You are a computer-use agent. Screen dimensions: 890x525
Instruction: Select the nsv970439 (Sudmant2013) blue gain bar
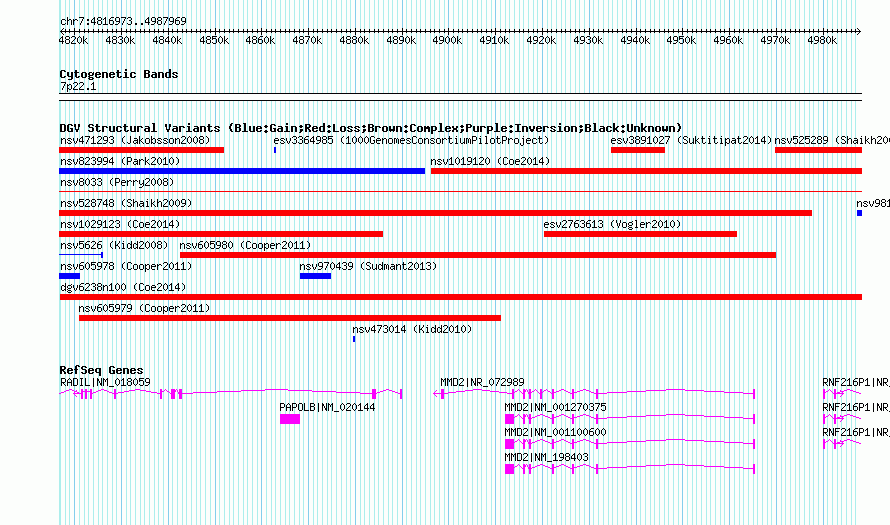pyautogui.click(x=315, y=276)
